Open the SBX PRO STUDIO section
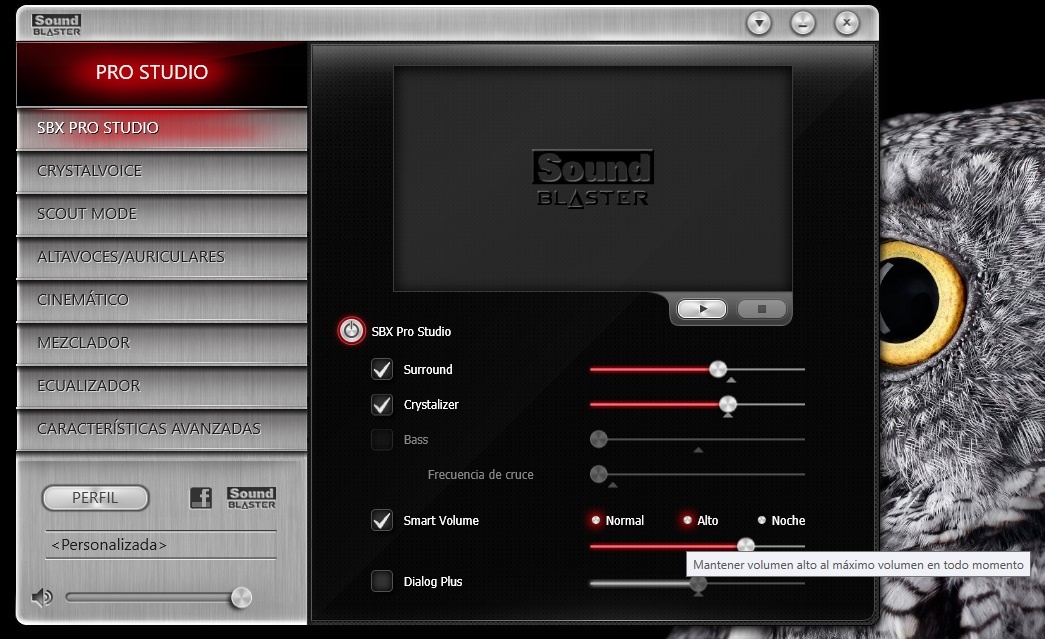The height and width of the screenshot is (639, 1045). pos(162,128)
